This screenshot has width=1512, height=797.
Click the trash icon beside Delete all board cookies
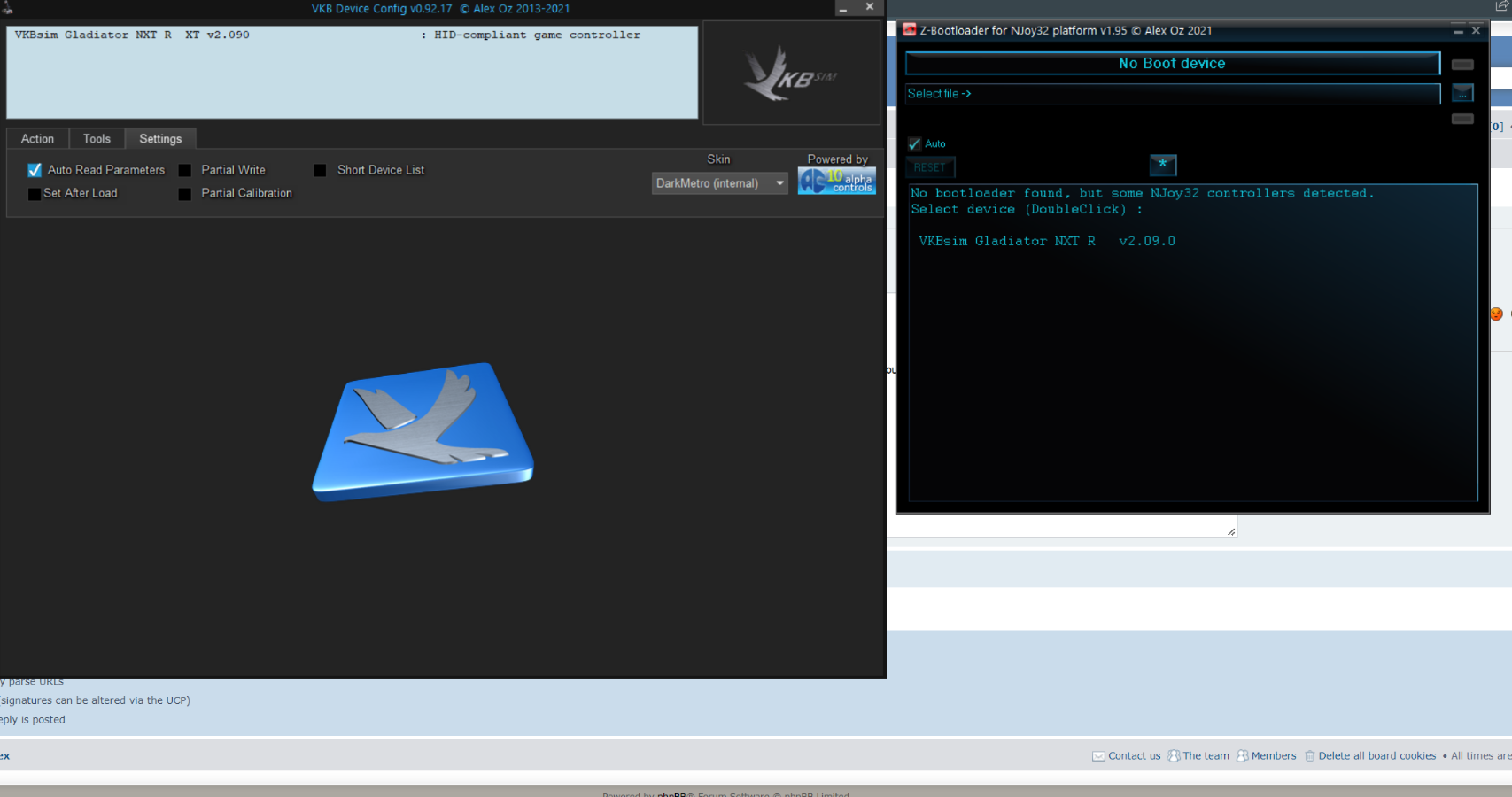pos(1310,756)
